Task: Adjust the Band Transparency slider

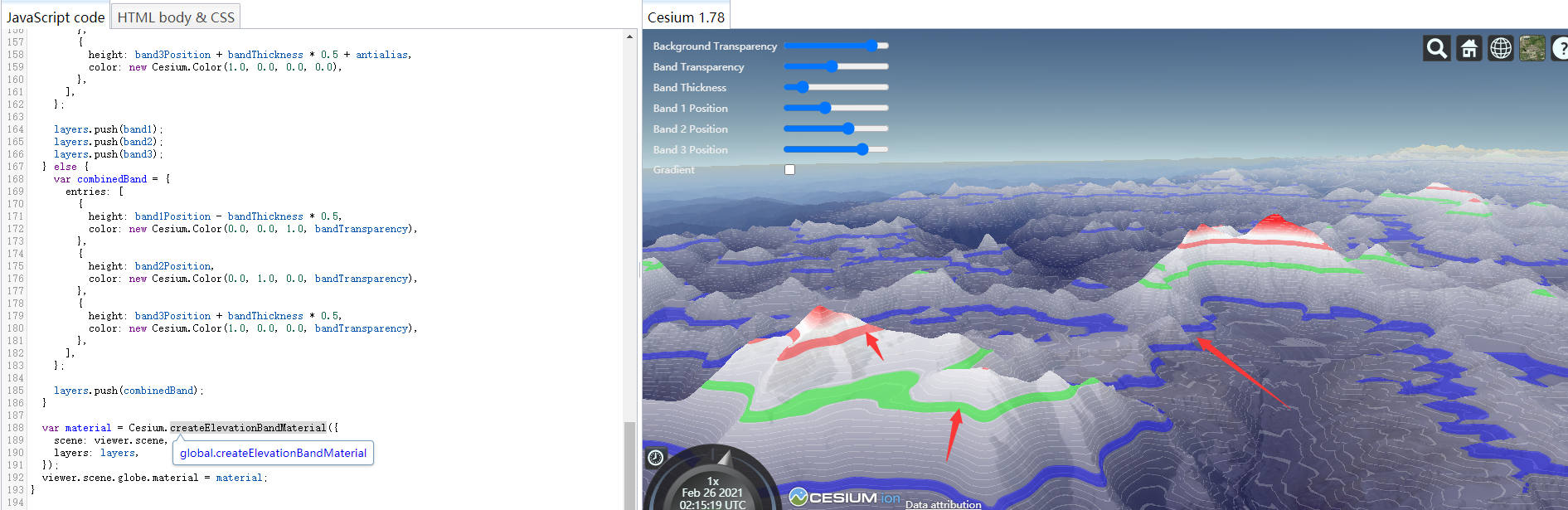Action: tap(836, 66)
